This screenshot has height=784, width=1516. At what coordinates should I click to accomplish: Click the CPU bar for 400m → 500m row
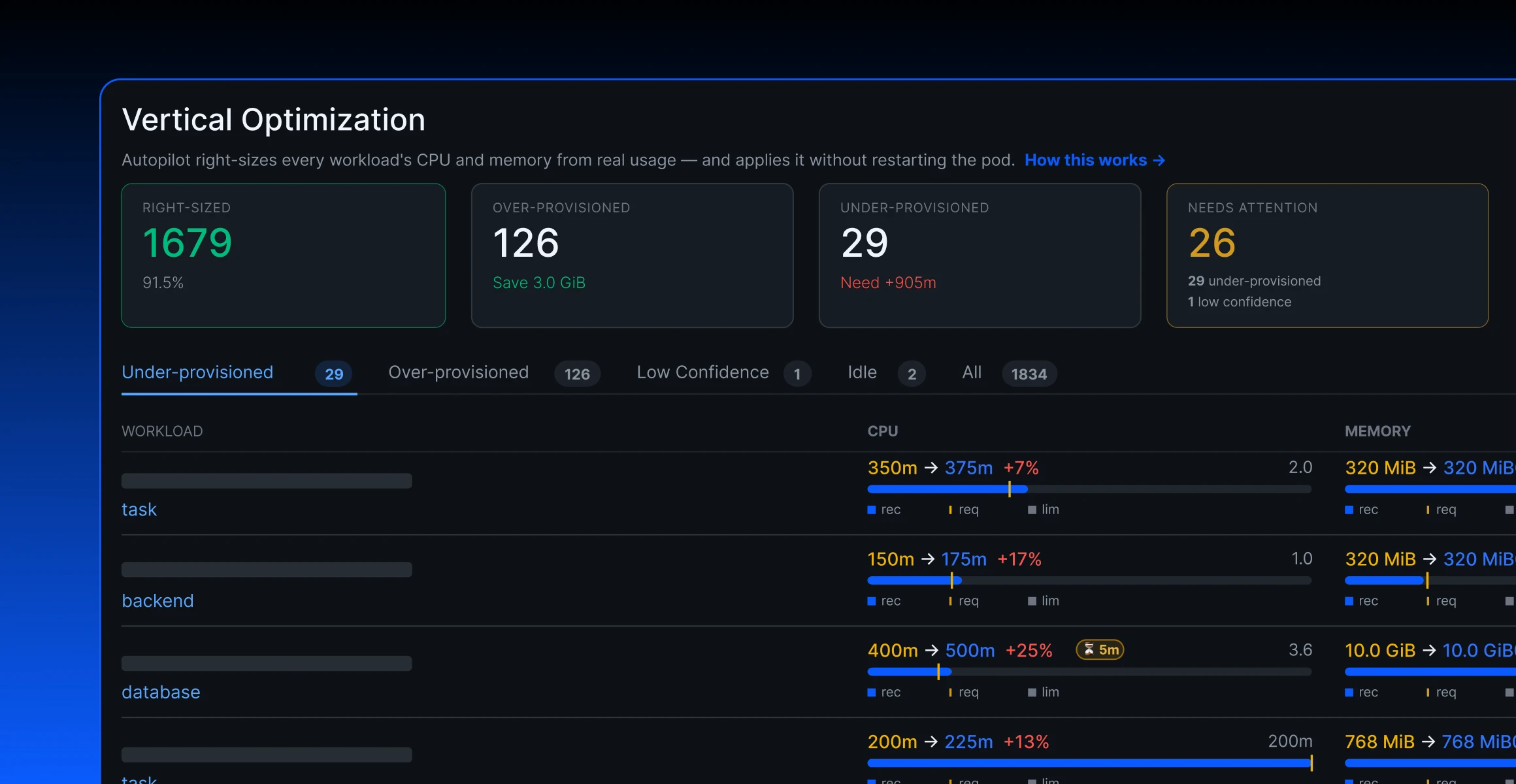pos(1089,672)
